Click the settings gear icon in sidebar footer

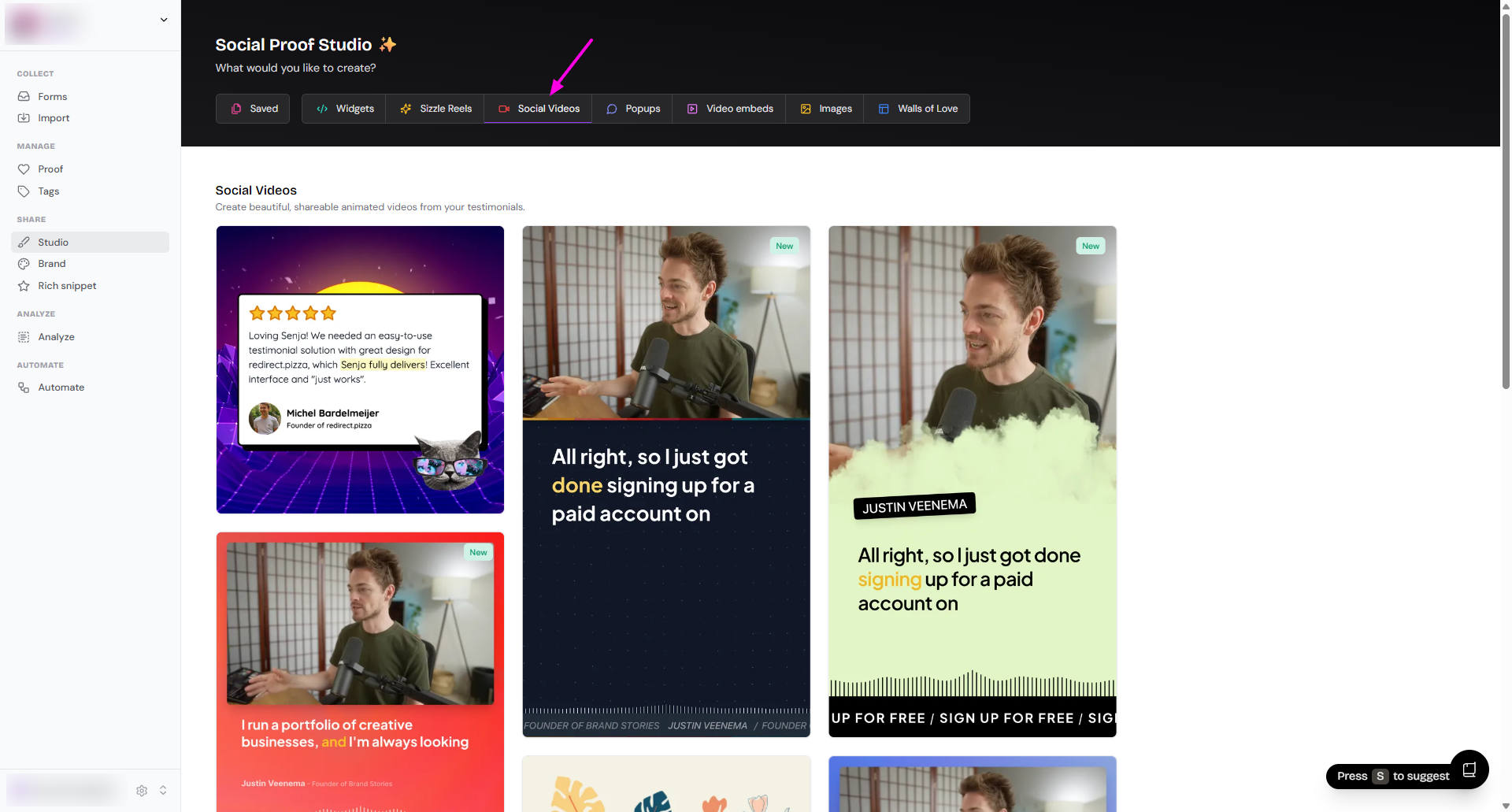point(142,790)
